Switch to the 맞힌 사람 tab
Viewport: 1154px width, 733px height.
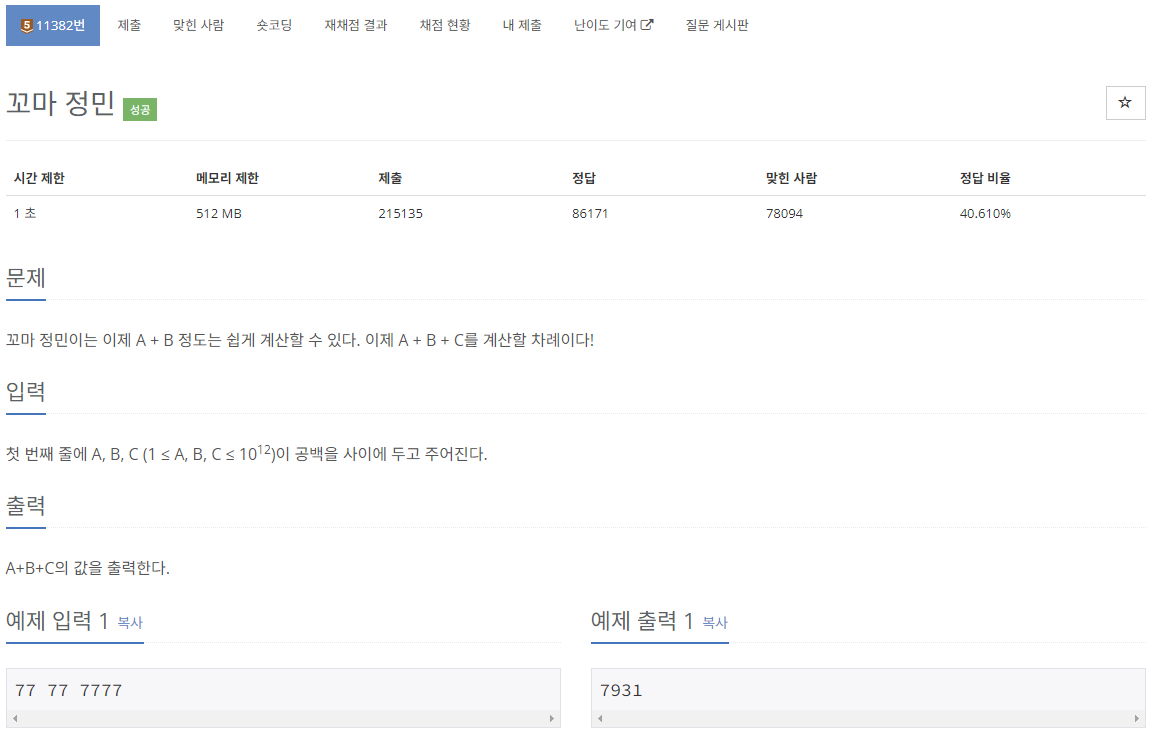[198, 25]
